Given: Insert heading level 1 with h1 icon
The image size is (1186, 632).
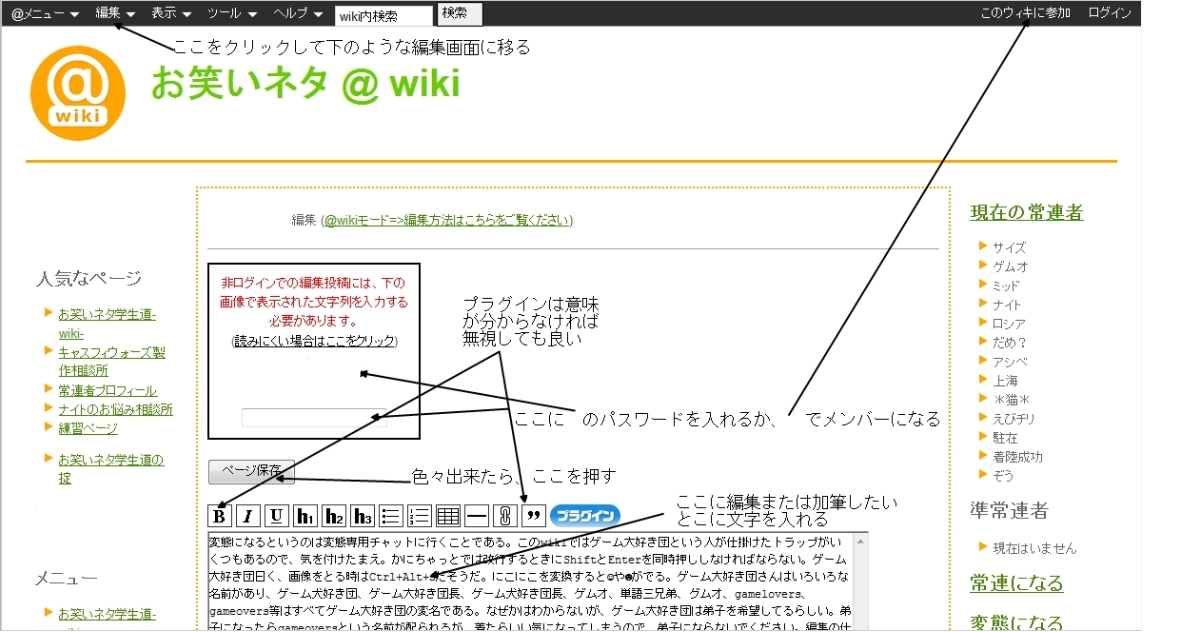Looking at the screenshot, I should 305,516.
